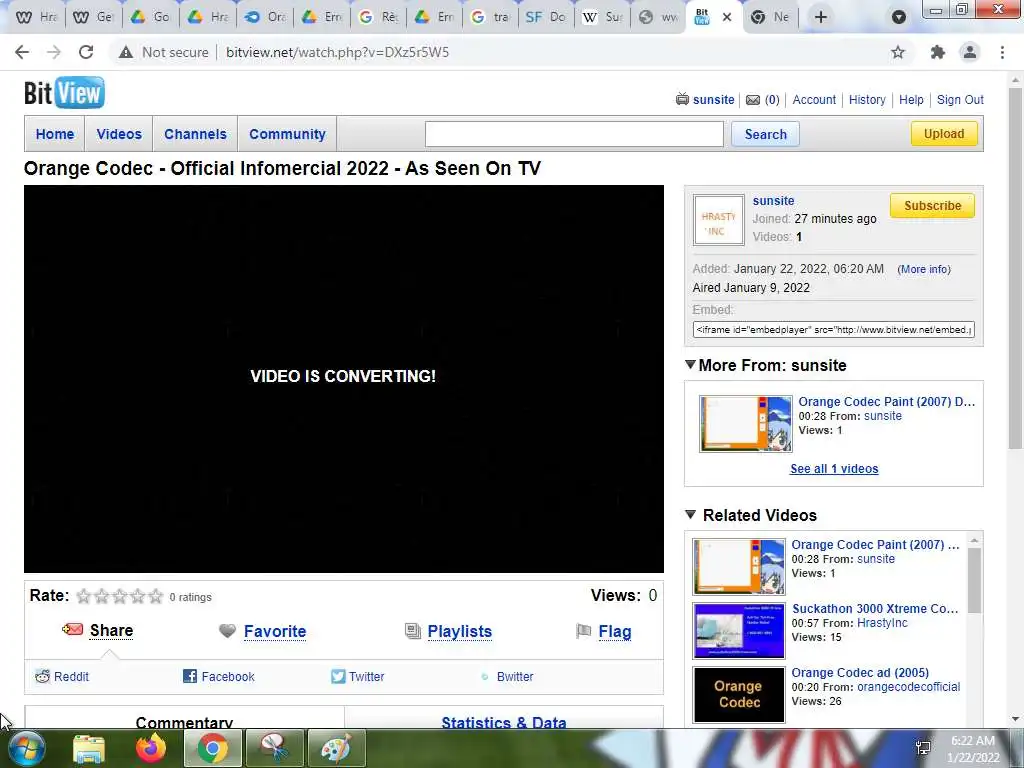Viewport: 1024px width, 768px height.
Task: Open Paint from the taskbar
Action: pyautogui.click(x=336, y=748)
